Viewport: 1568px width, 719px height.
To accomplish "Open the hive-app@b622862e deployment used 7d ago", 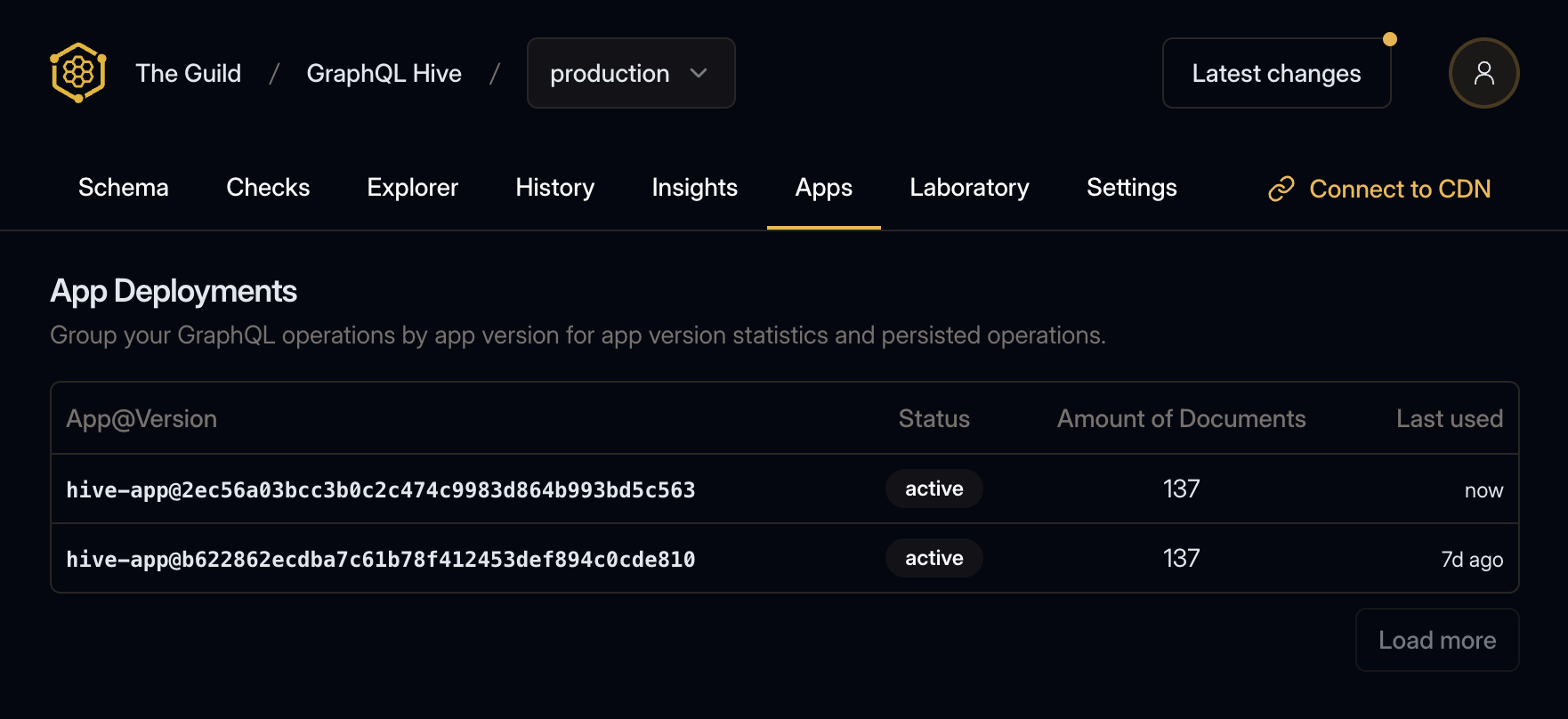I will point(381,559).
